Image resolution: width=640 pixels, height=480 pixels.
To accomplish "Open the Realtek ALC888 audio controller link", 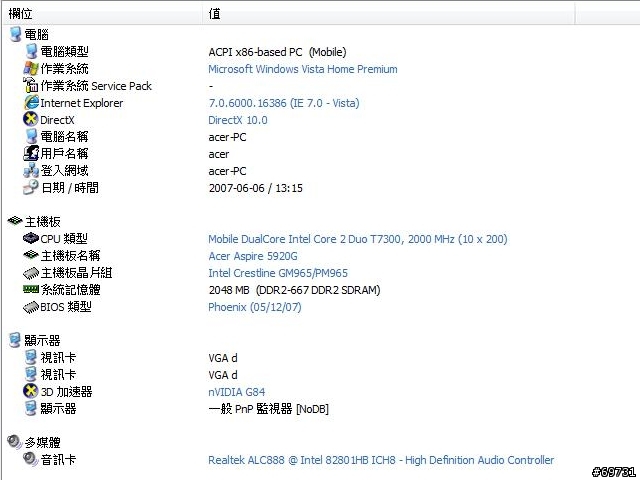I will (x=381, y=460).
